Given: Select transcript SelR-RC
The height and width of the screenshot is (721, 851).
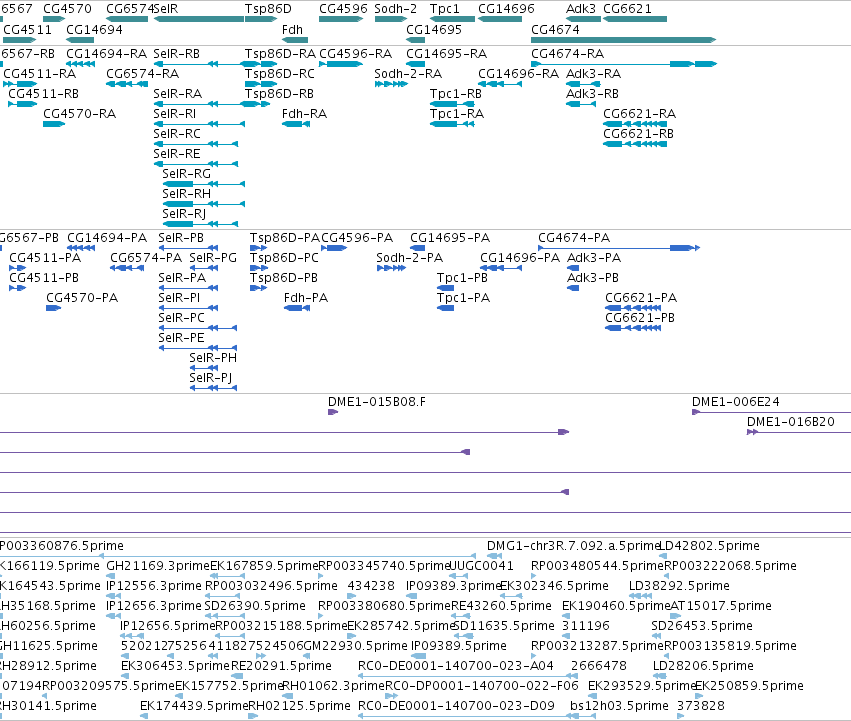Looking at the screenshot, I should click(x=177, y=134).
